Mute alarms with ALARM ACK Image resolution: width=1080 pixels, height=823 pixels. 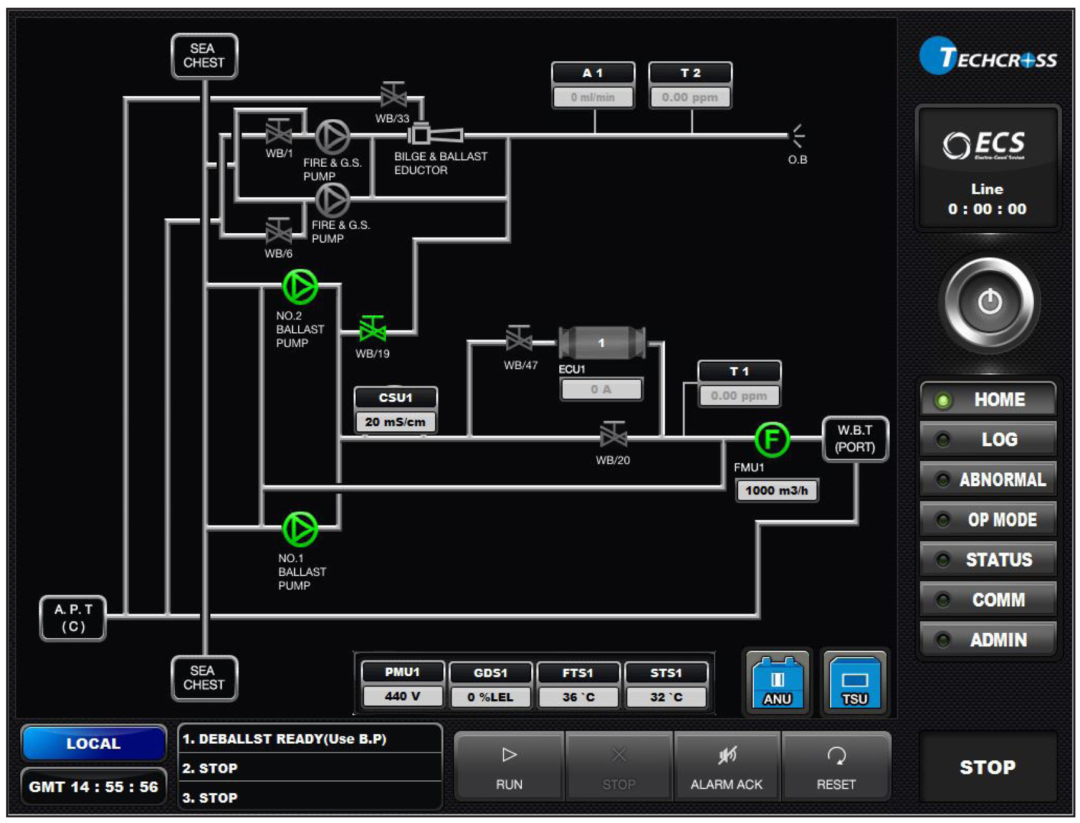click(726, 767)
